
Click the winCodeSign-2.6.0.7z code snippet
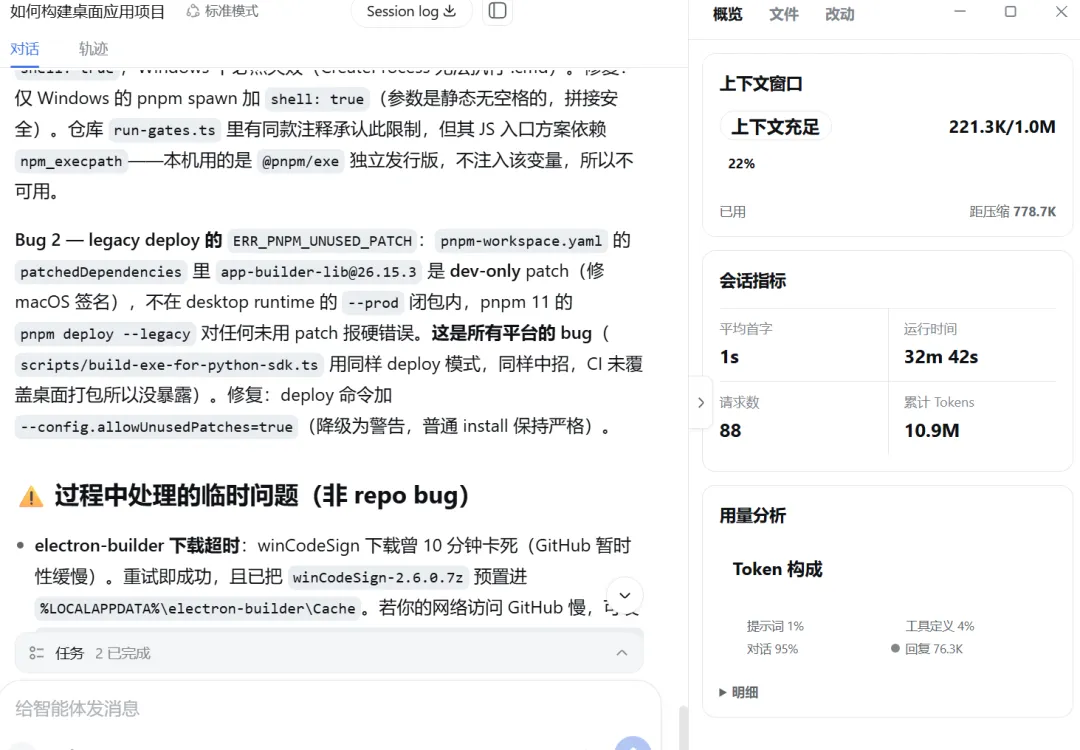tap(377, 577)
